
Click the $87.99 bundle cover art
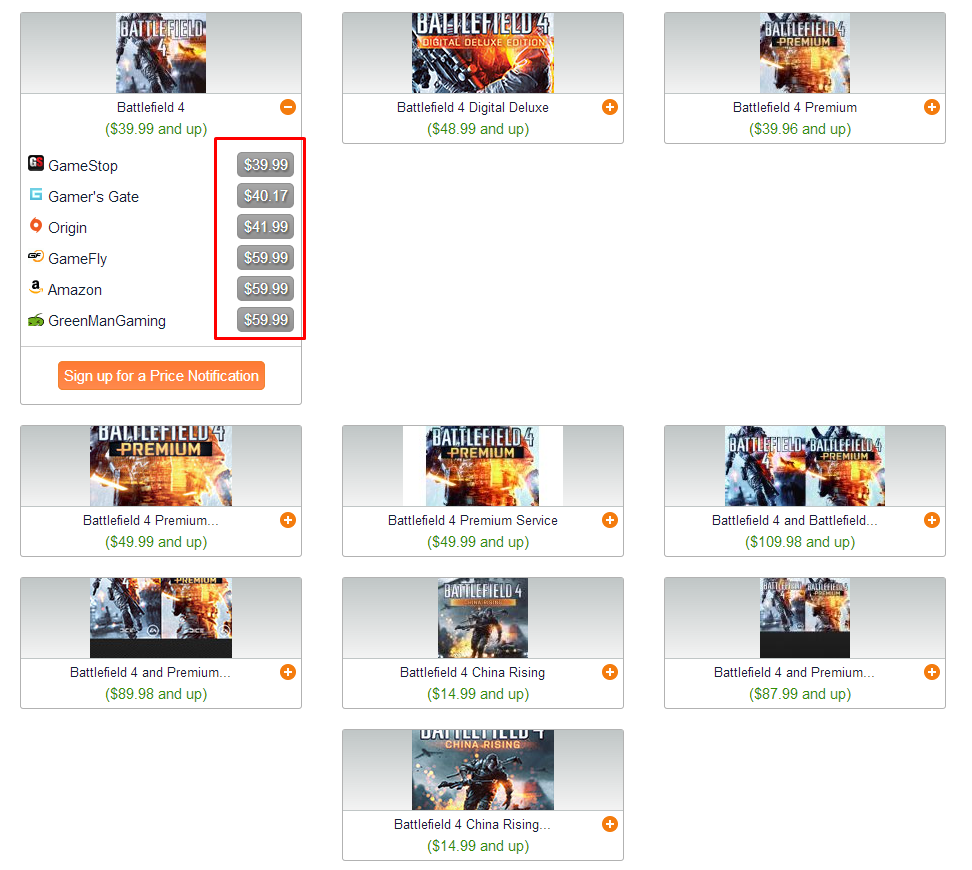(805, 618)
